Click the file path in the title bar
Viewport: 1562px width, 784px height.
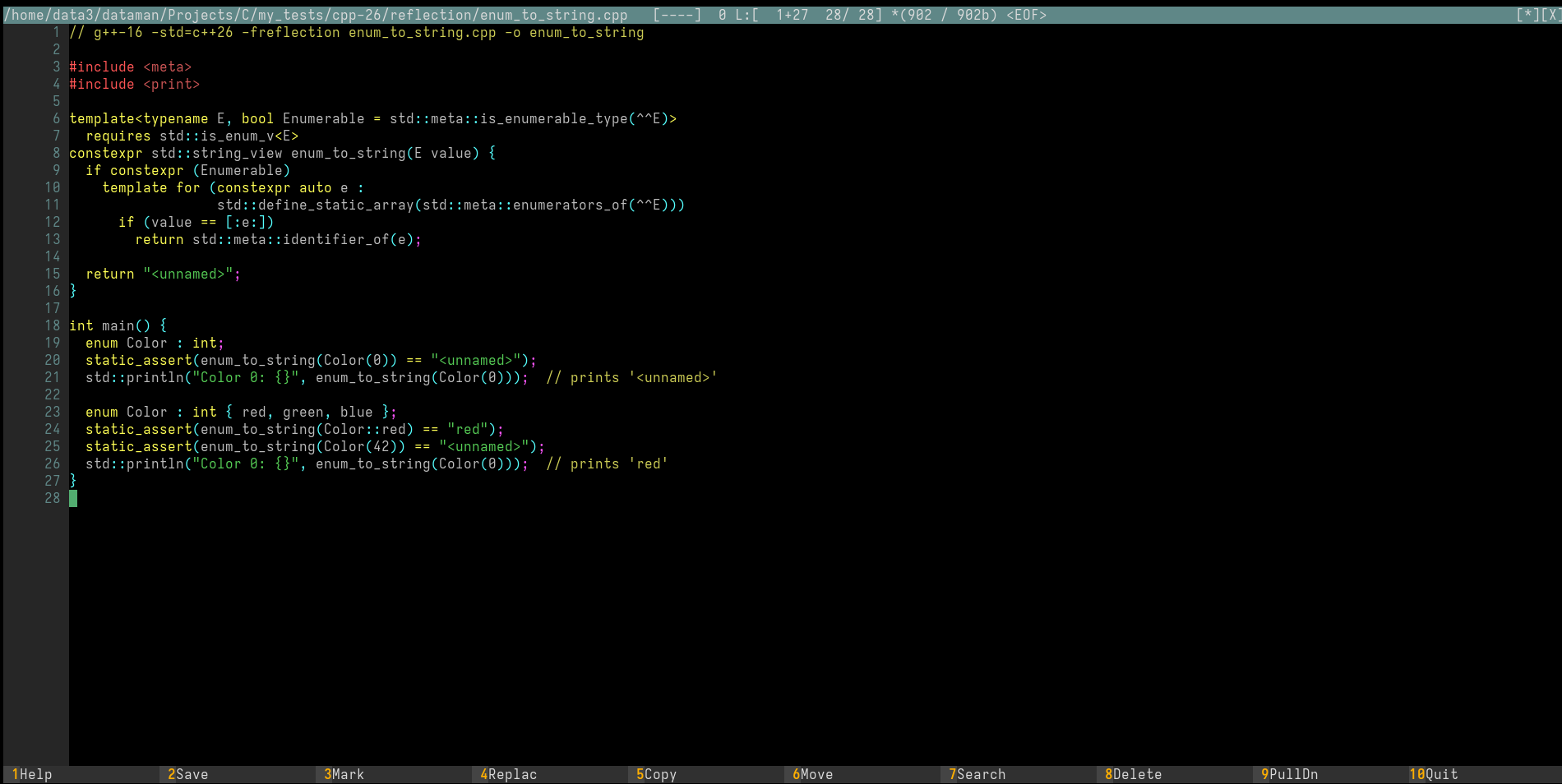click(316, 15)
